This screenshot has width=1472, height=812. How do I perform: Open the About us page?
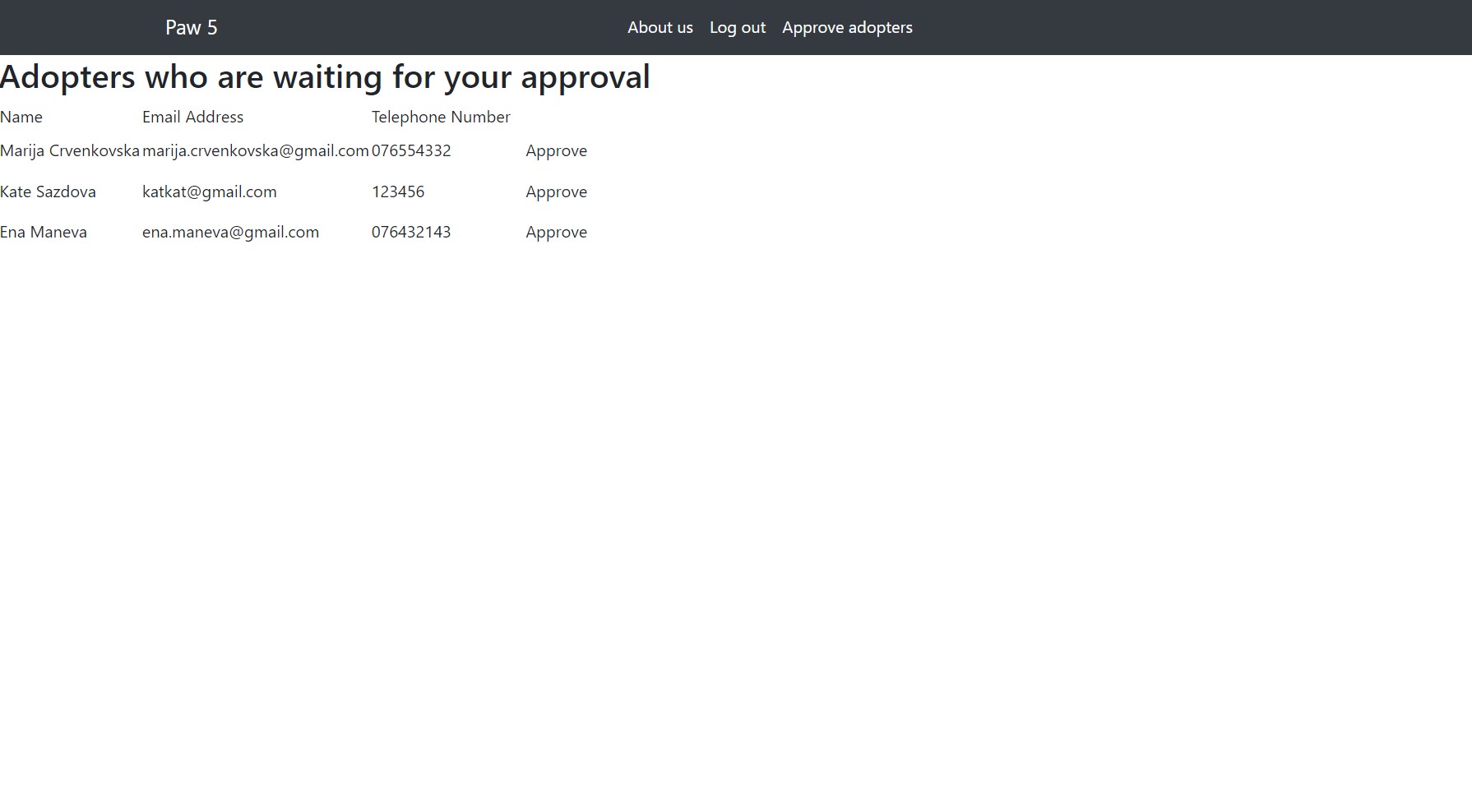[x=660, y=27]
